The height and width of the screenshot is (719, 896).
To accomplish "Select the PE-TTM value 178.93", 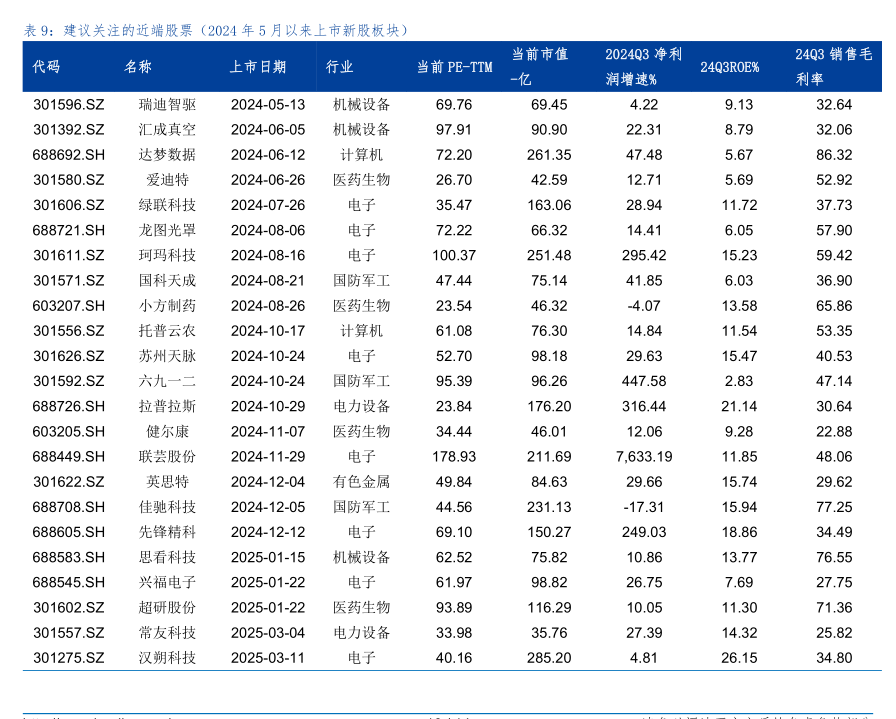I will coord(454,456).
